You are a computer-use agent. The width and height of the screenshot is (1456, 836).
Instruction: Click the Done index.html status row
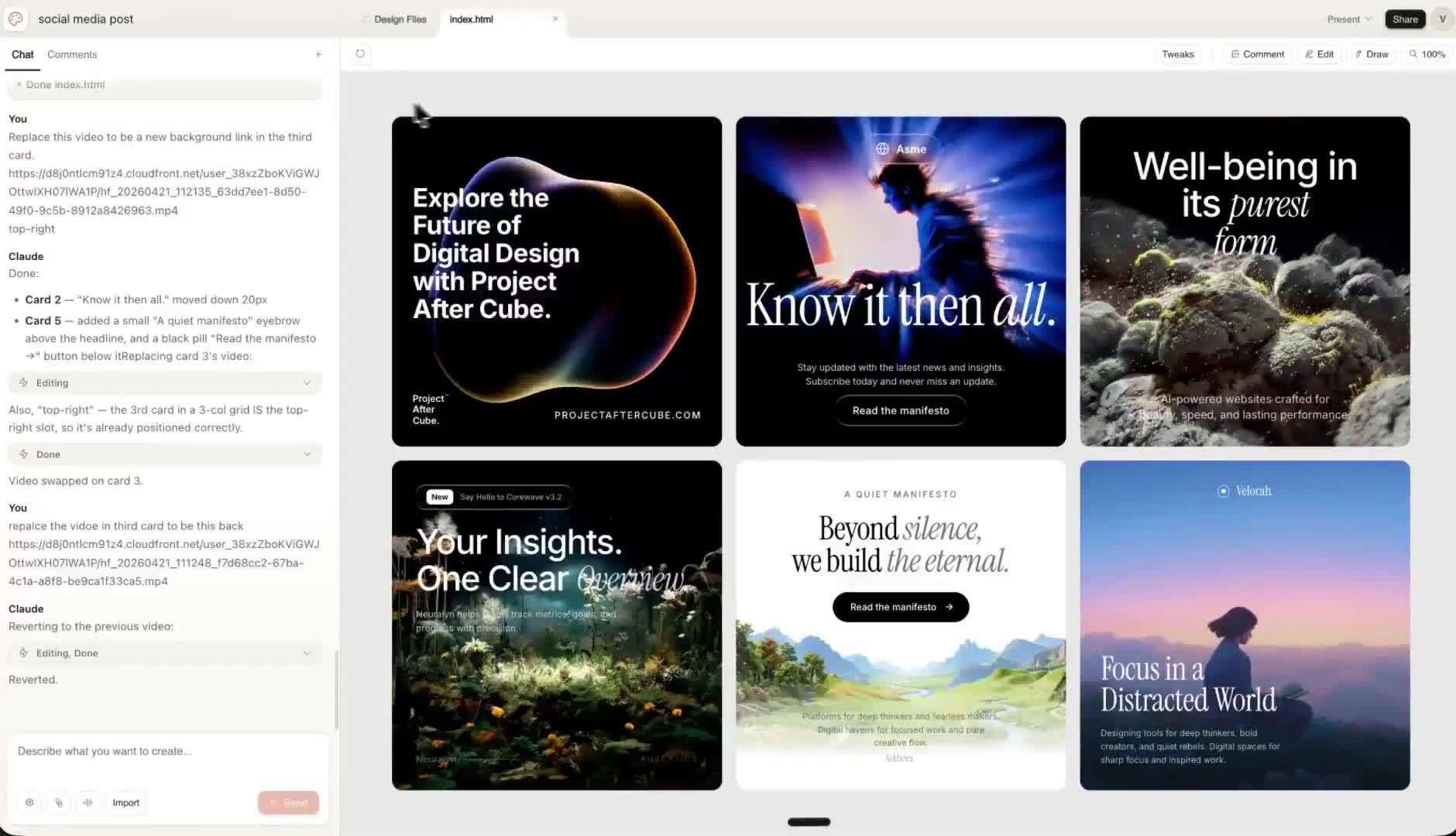click(165, 87)
